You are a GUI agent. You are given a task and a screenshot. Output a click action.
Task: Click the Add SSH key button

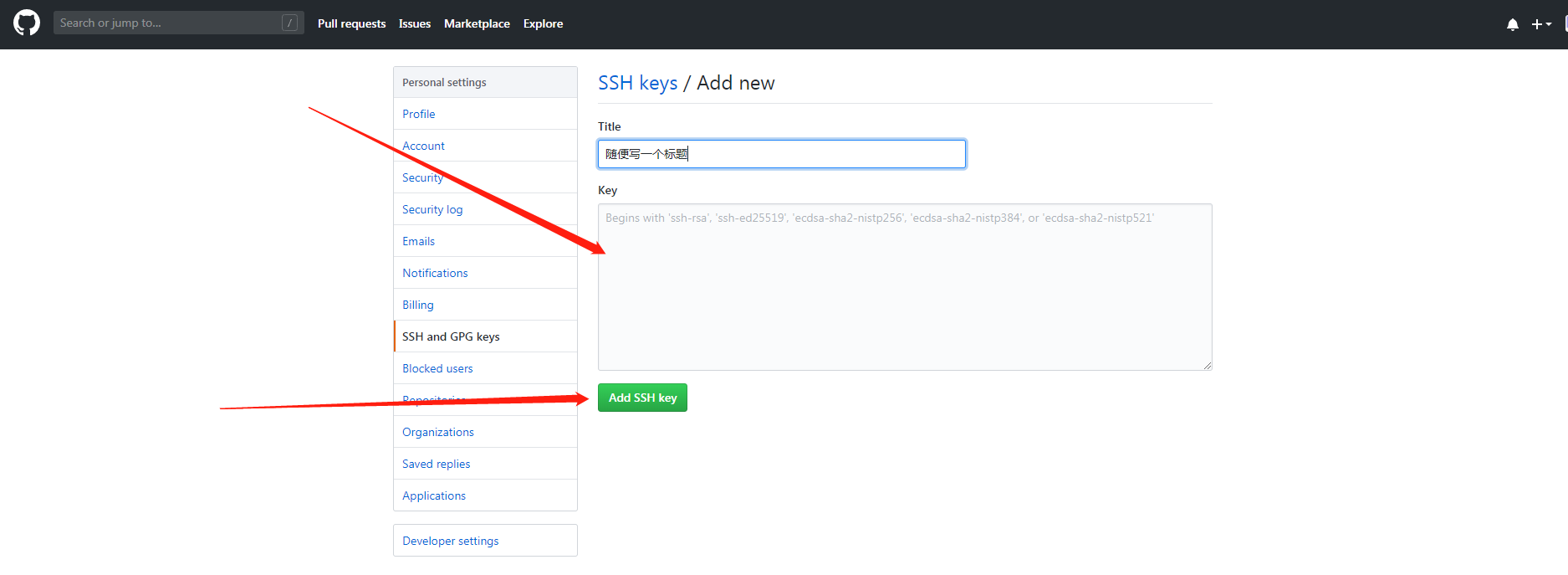coord(642,398)
